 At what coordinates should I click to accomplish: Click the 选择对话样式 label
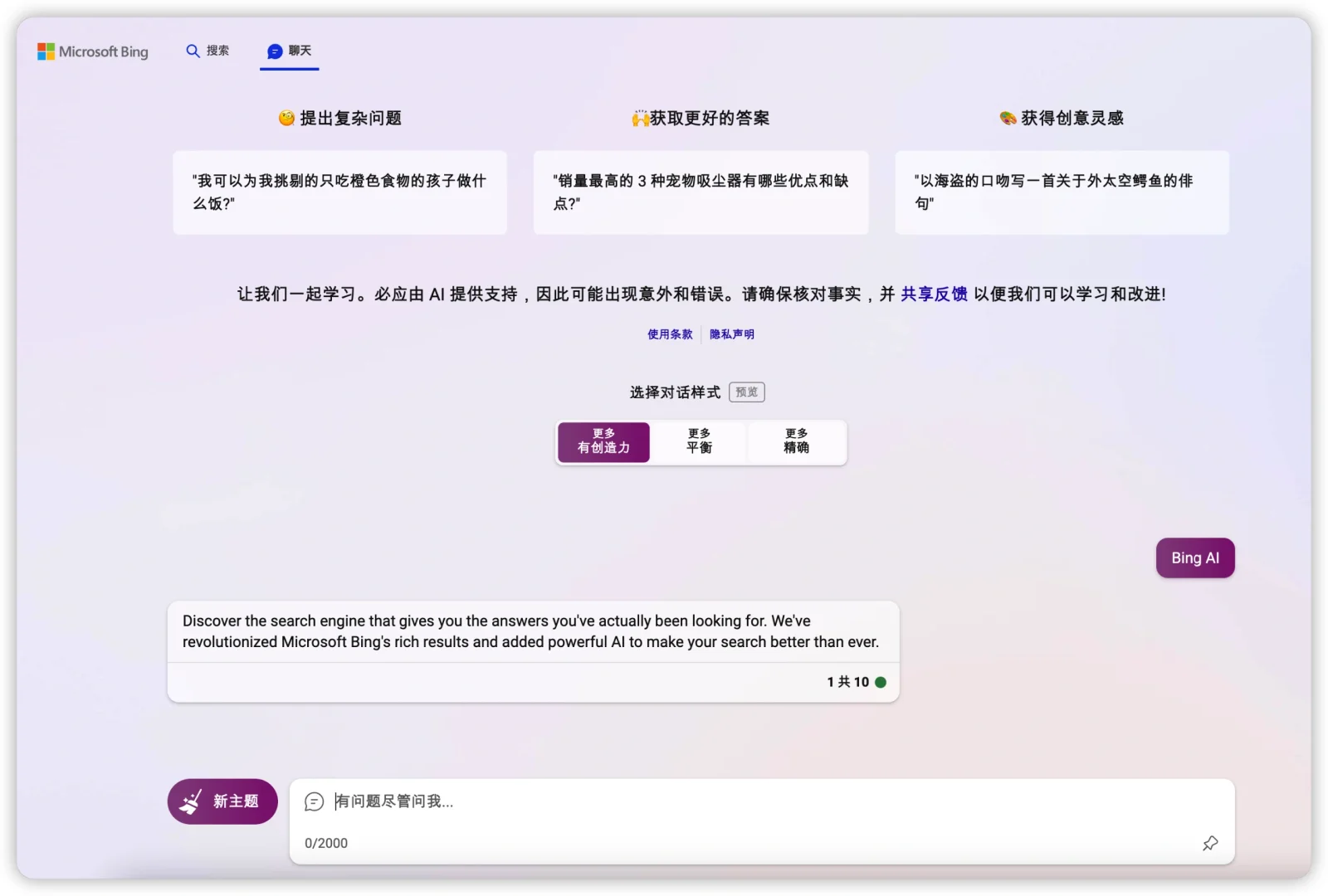click(675, 392)
